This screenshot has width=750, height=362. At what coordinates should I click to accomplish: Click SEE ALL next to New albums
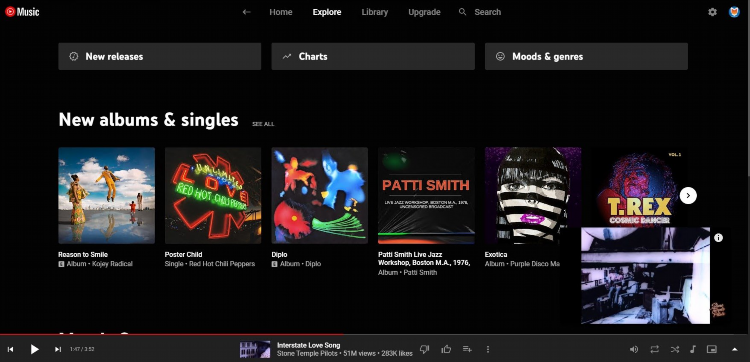(x=263, y=124)
